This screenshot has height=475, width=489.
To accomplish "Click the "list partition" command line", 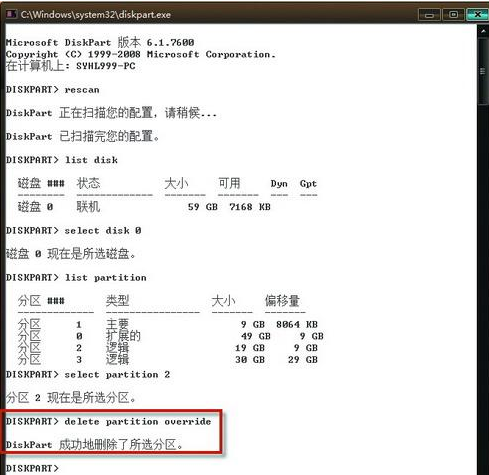I will 76,278.
